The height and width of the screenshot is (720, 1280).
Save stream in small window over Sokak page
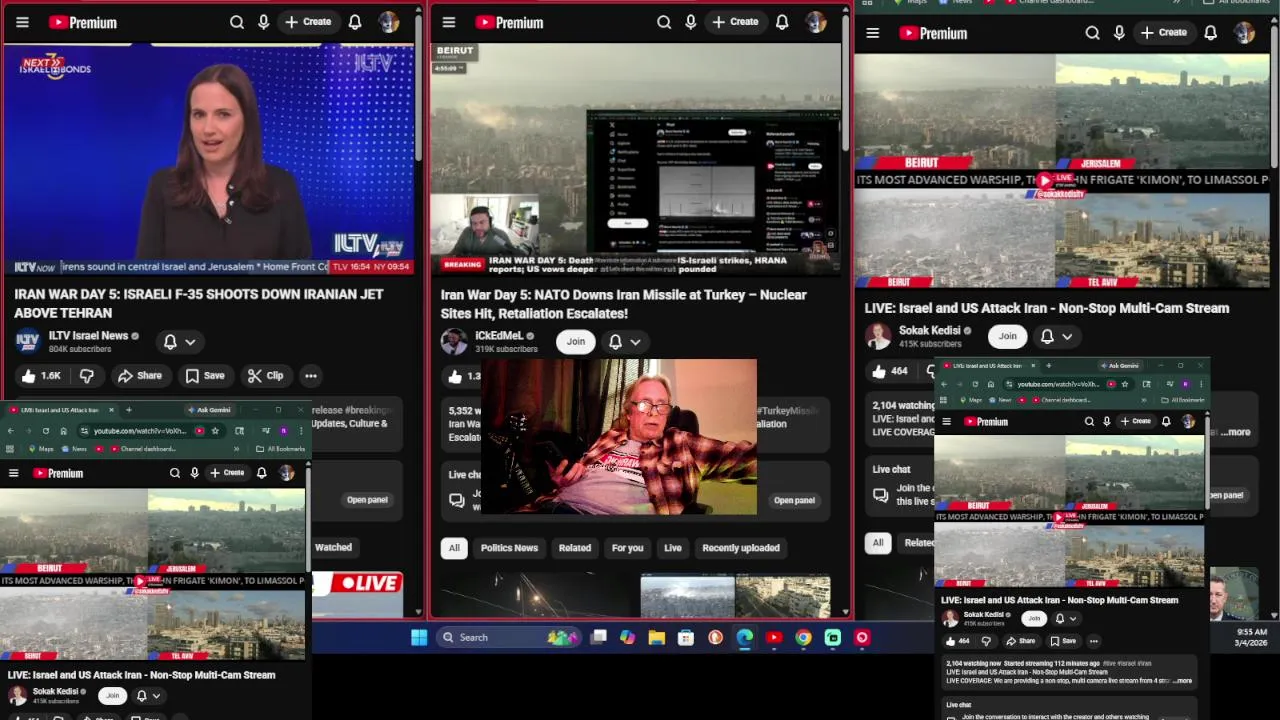click(1063, 641)
